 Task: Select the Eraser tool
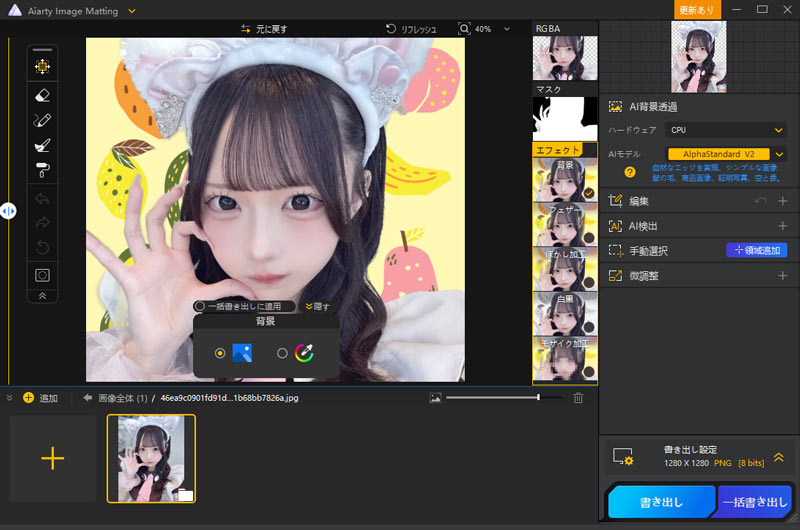pos(42,94)
